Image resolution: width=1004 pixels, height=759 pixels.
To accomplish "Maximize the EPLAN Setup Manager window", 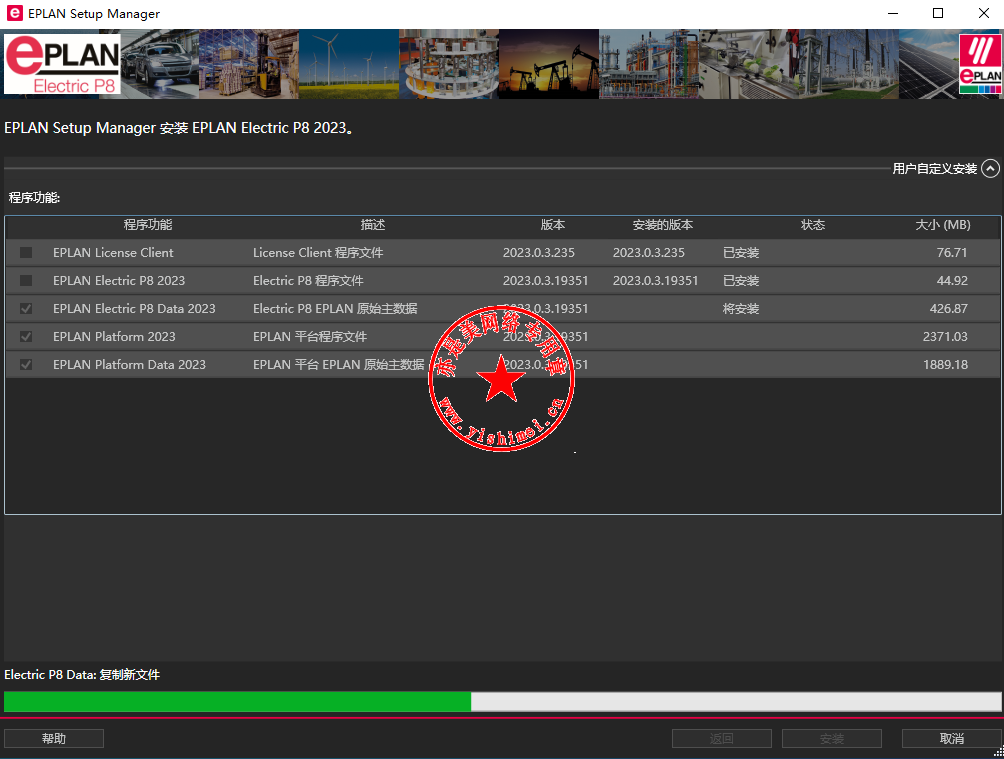I will 938,13.
